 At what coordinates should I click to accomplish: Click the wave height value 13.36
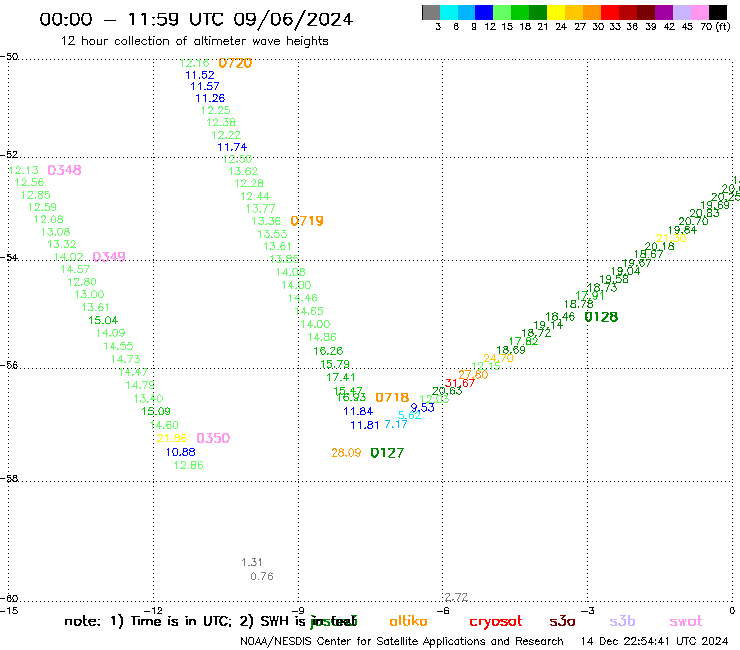coord(266,221)
